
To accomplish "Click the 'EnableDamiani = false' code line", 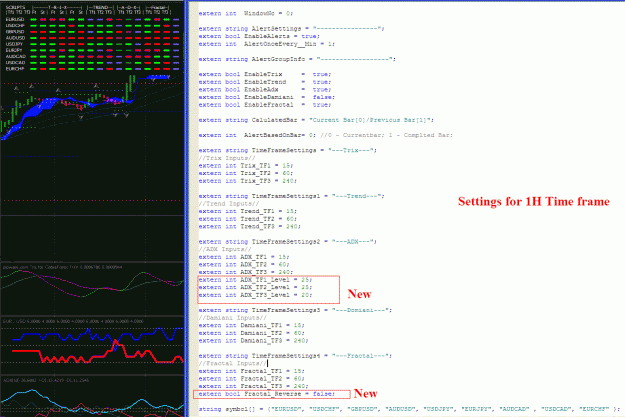I will click(x=267, y=97).
